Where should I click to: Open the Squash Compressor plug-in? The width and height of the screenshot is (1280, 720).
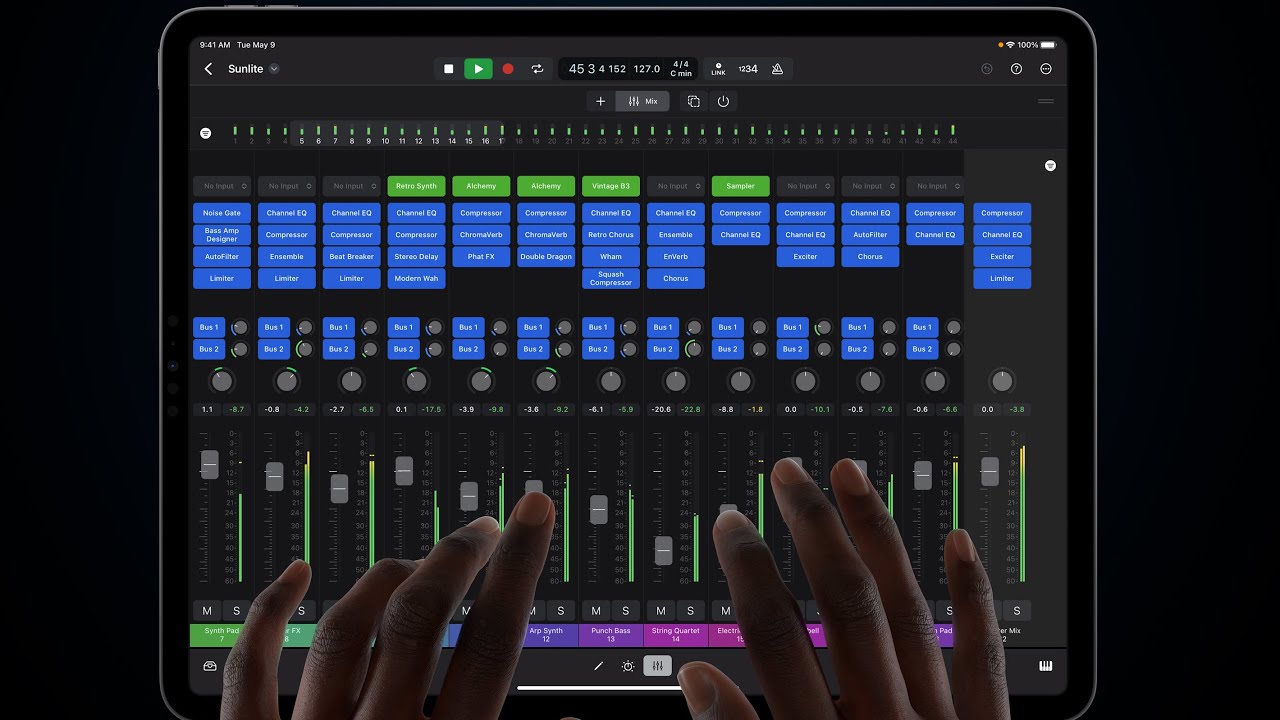click(x=611, y=279)
